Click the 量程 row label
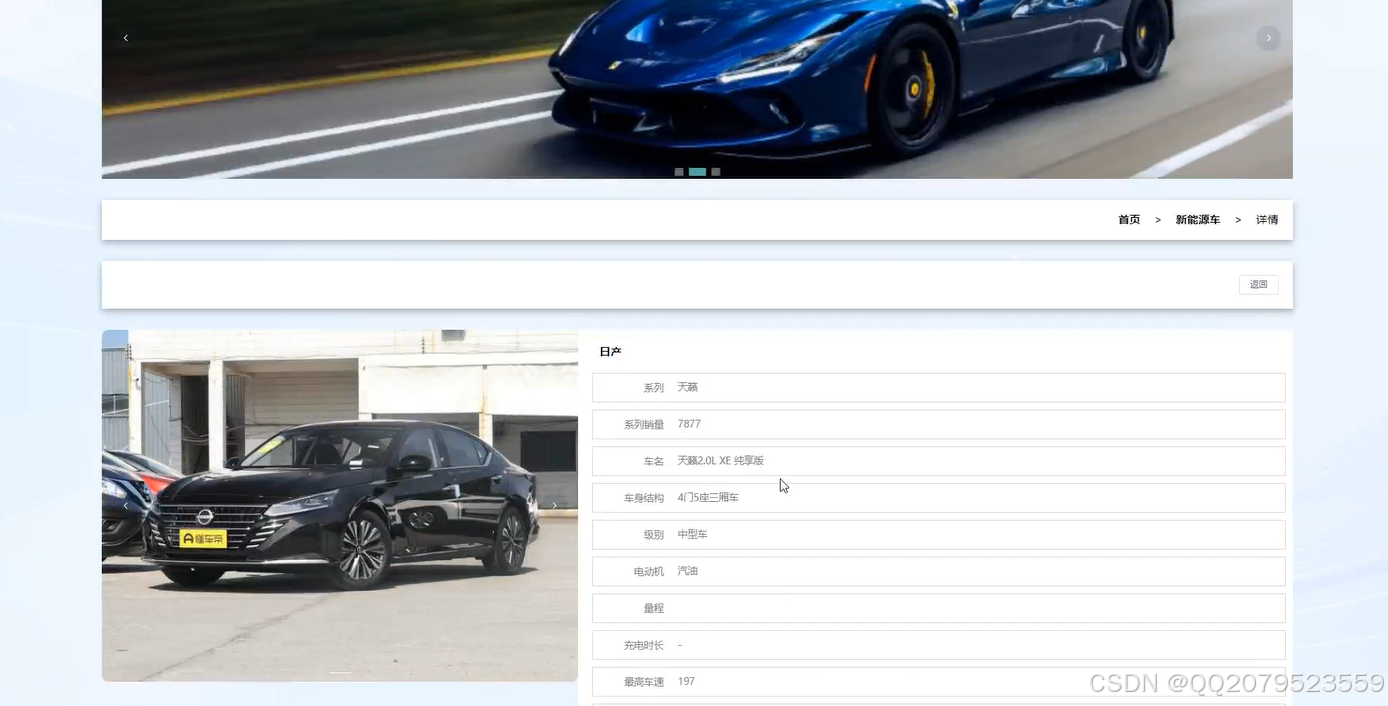Screen dimensions: 1388x706 (x=654, y=608)
